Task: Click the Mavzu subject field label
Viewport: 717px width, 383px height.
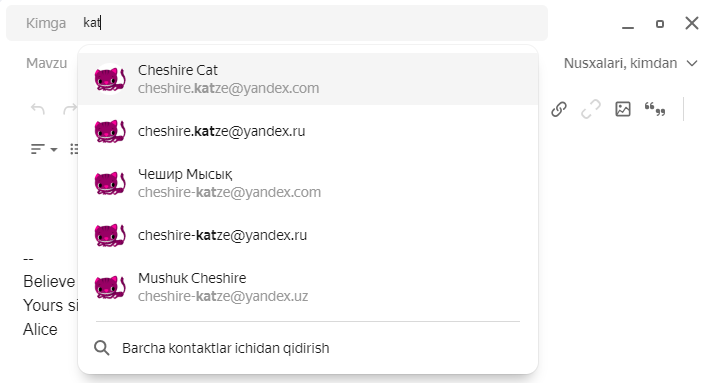Action: (x=47, y=63)
